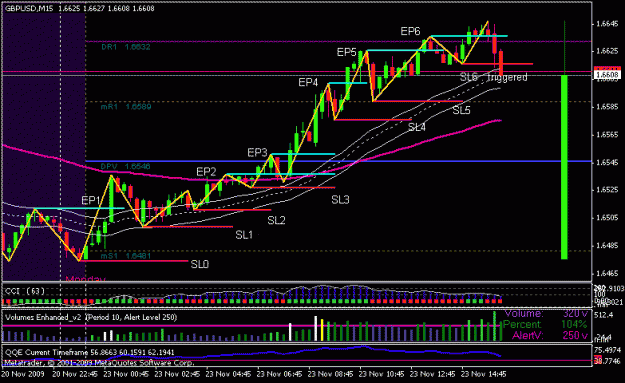Click the SL1 stop-loss label

pos(244,235)
